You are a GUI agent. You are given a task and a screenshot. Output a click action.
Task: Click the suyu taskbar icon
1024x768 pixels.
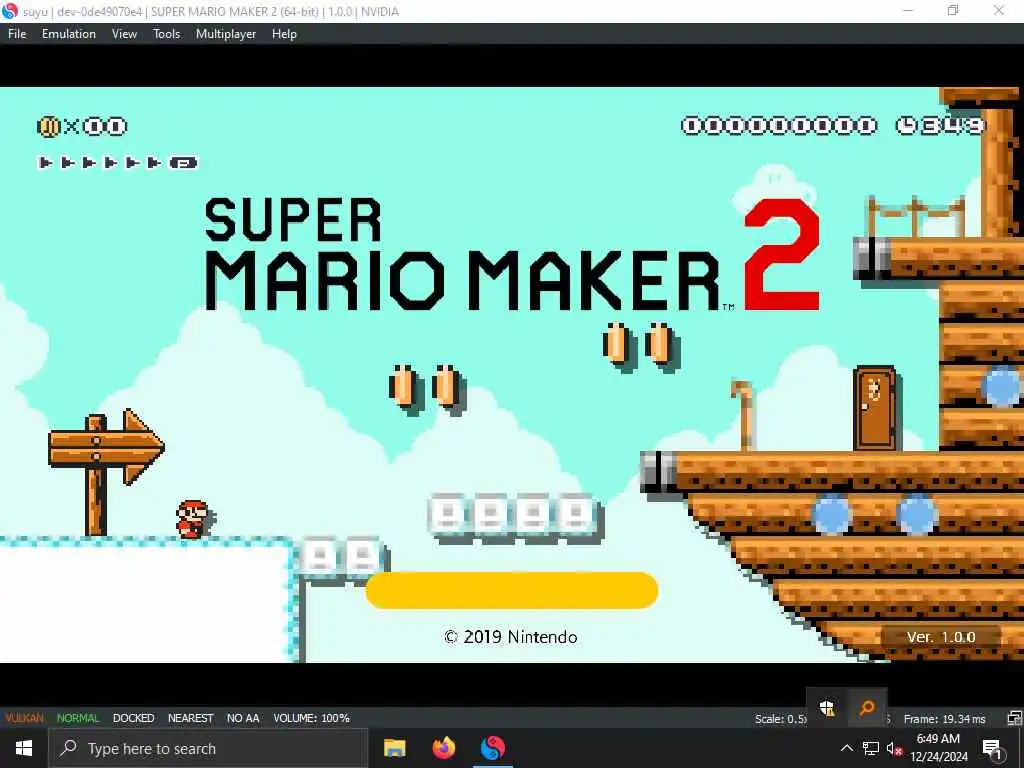(x=493, y=748)
